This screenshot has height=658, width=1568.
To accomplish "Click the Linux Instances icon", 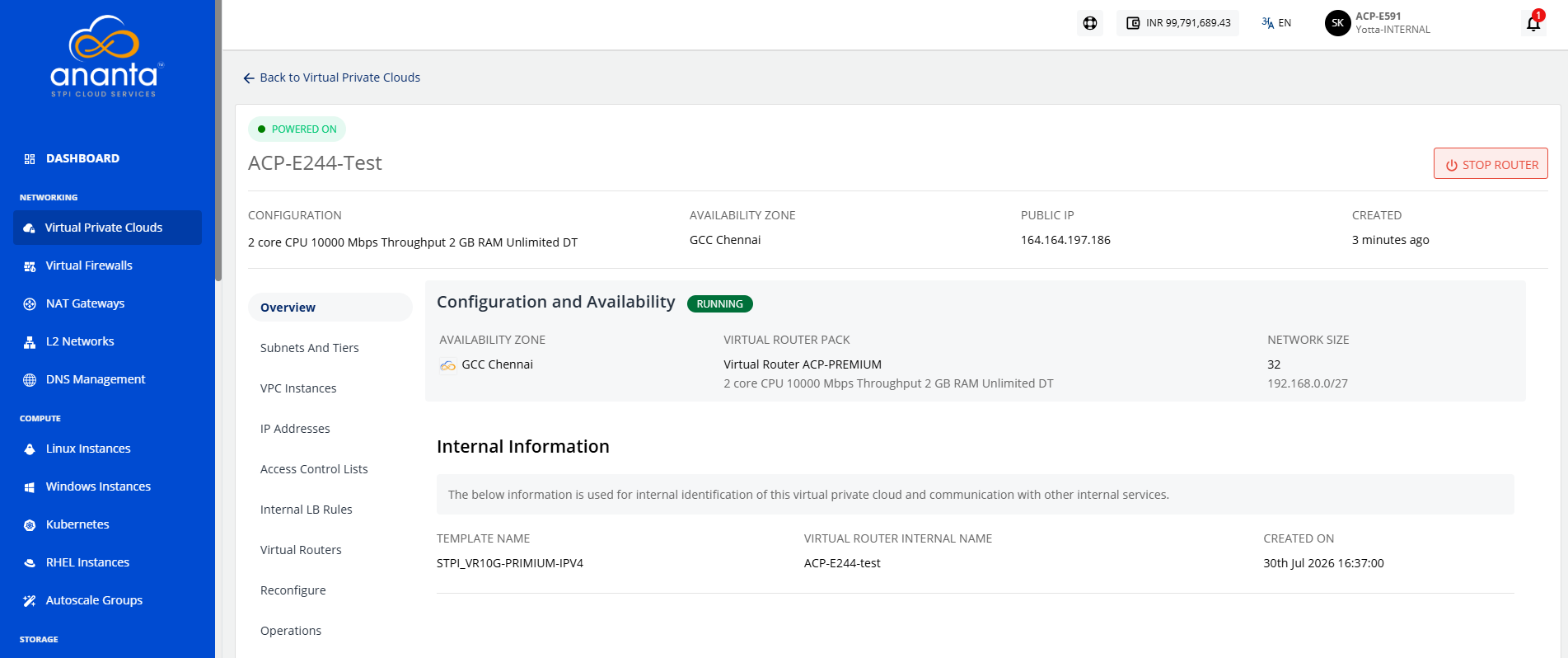I will [x=30, y=449].
